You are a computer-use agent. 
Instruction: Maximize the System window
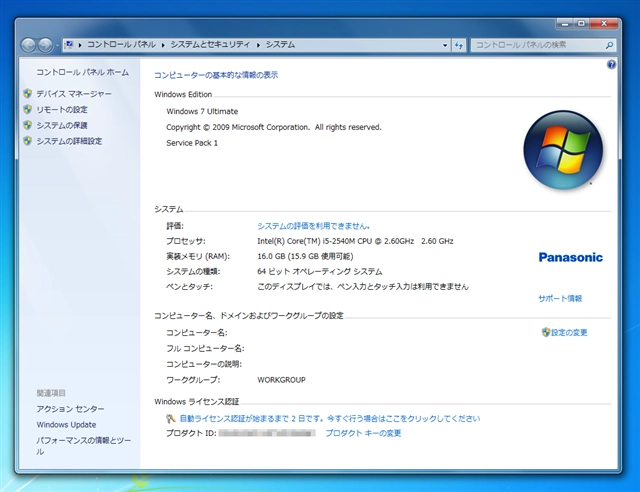point(581,24)
